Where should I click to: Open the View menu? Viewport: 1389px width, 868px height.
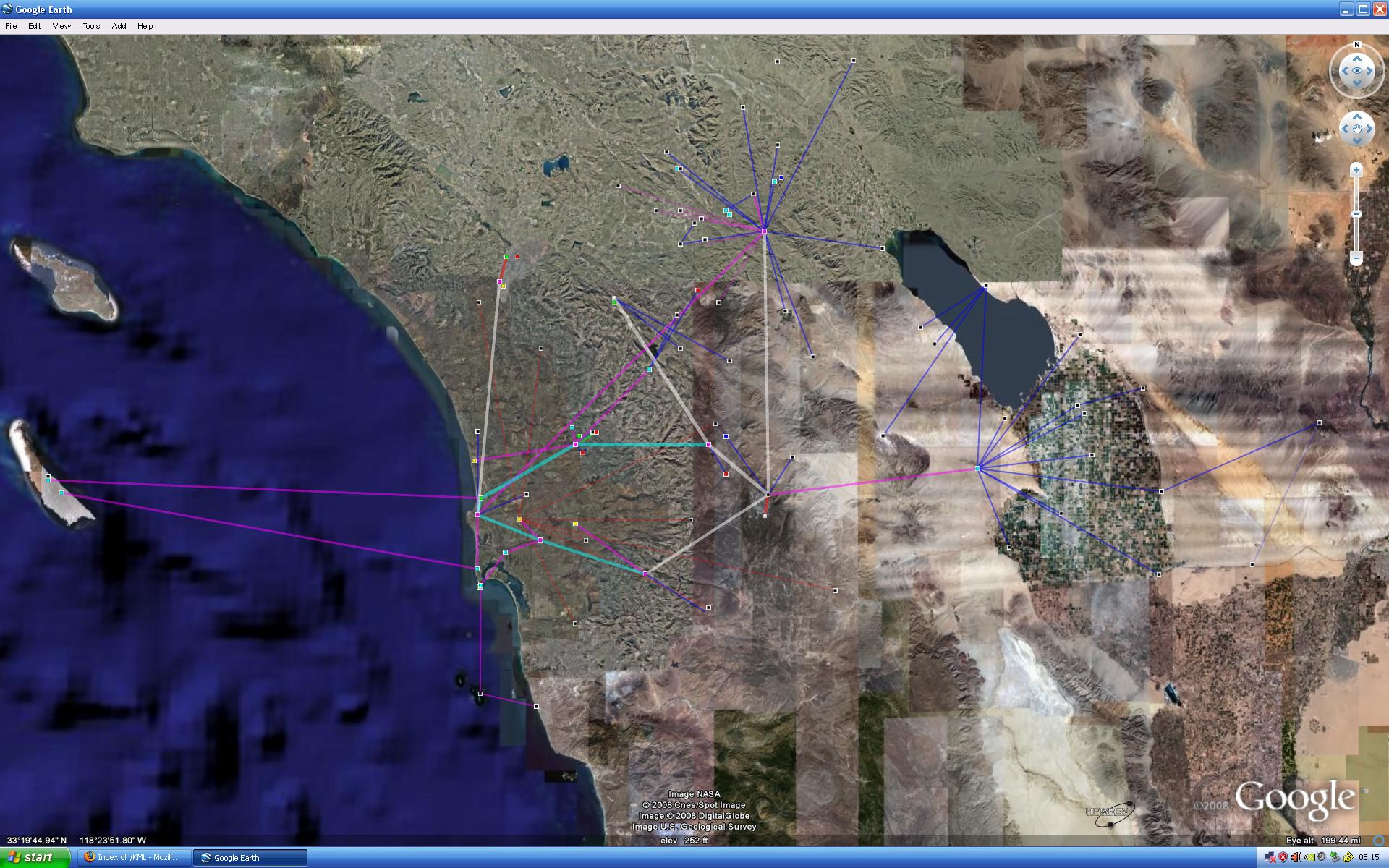tap(61, 26)
